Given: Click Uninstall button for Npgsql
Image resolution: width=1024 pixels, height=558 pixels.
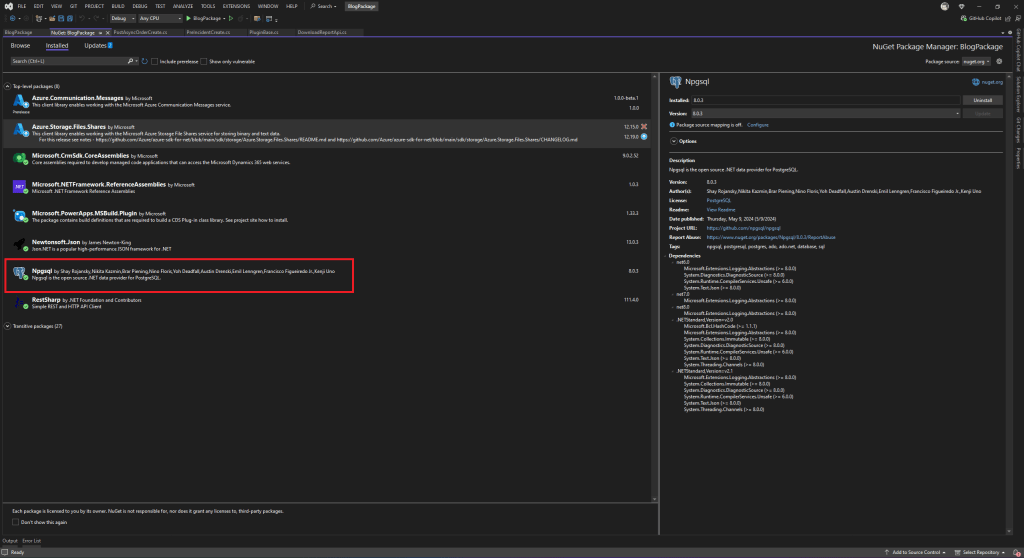Looking at the screenshot, I should [x=983, y=100].
